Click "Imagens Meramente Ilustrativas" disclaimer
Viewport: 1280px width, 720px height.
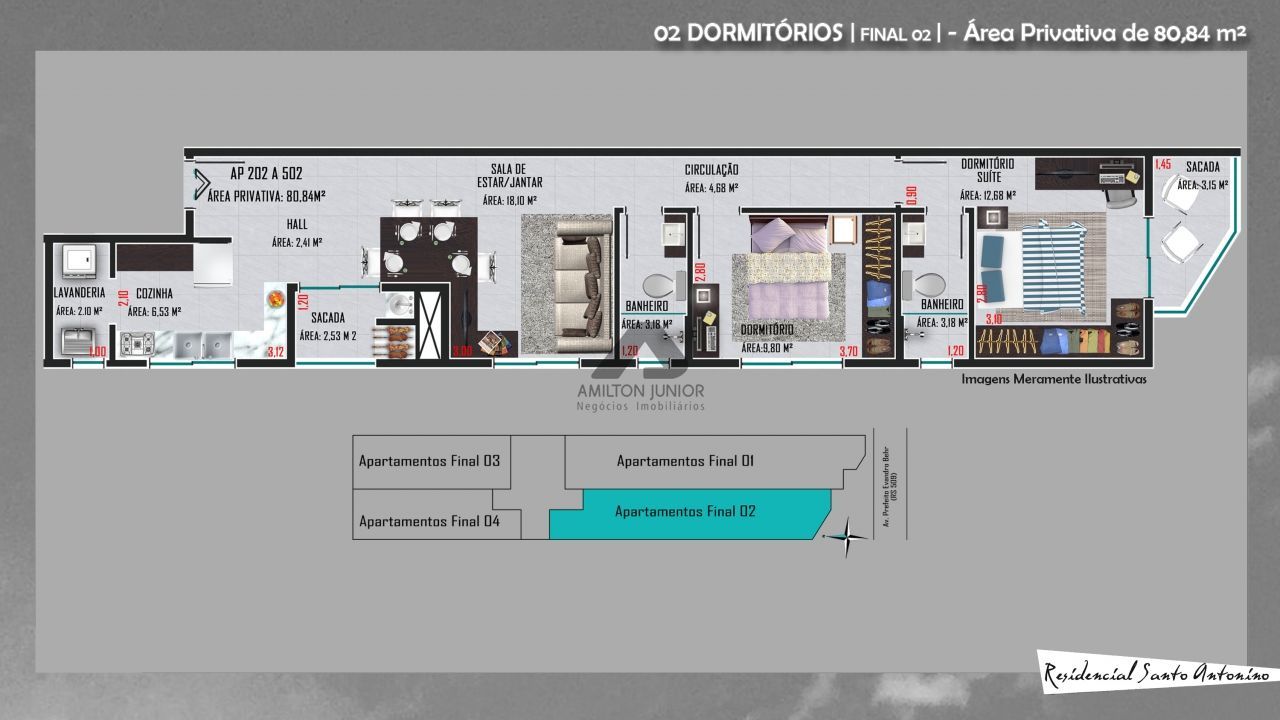[1054, 380]
